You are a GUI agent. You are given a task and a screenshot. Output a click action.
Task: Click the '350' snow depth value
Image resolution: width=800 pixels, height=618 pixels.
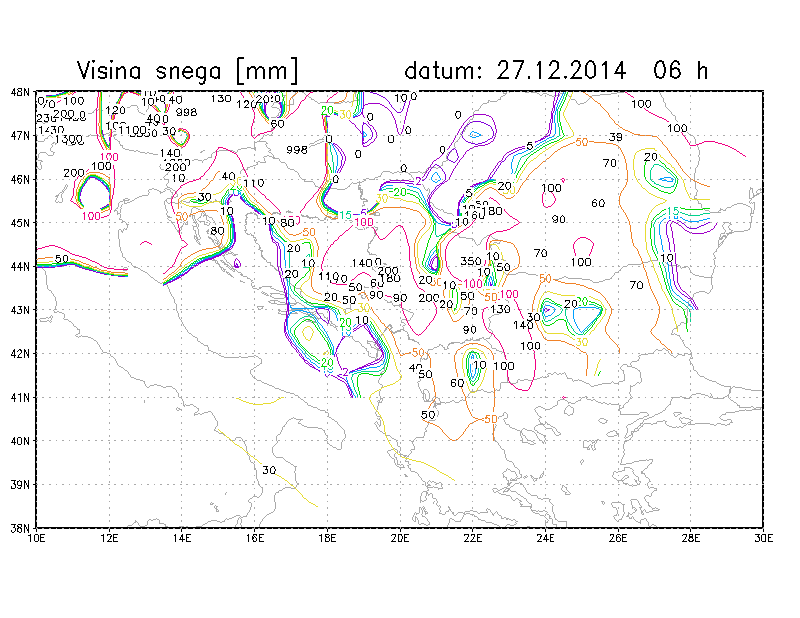click(470, 261)
